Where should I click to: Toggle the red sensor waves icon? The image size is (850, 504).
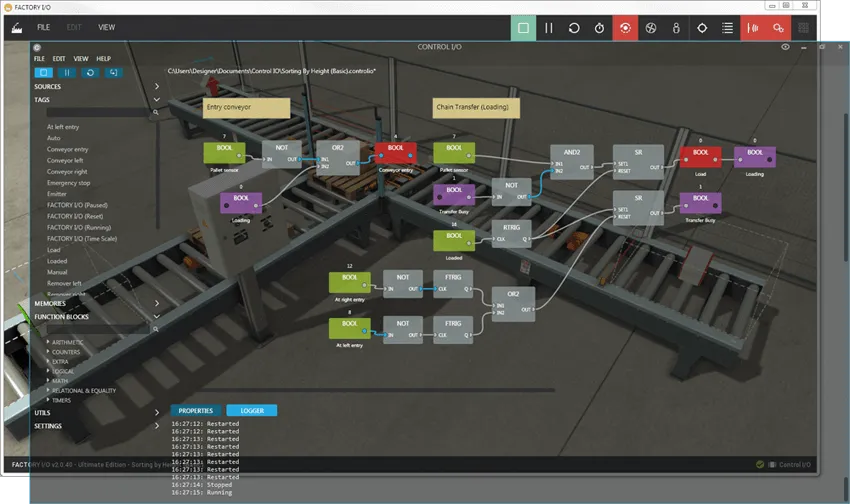point(753,28)
